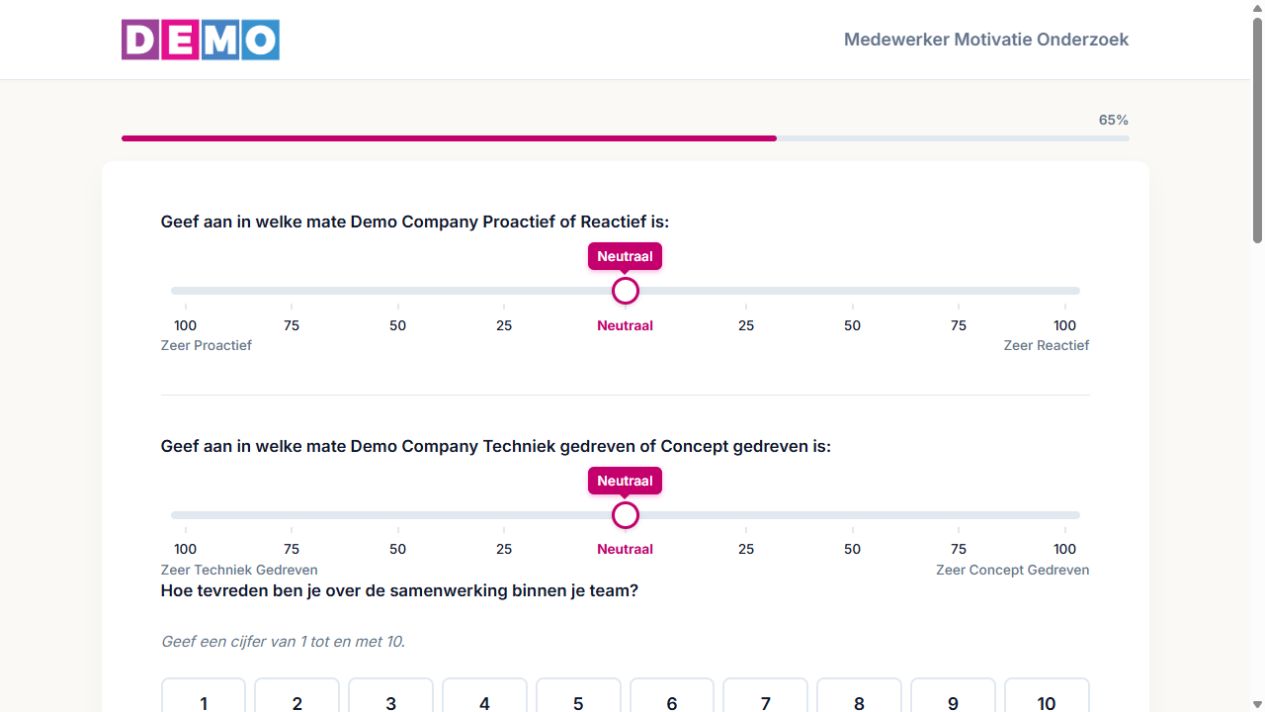This screenshot has height=712, width=1265.
Task: Click the Medewerker Motivatie Onderzoek title
Action: (x=986, y=40)
